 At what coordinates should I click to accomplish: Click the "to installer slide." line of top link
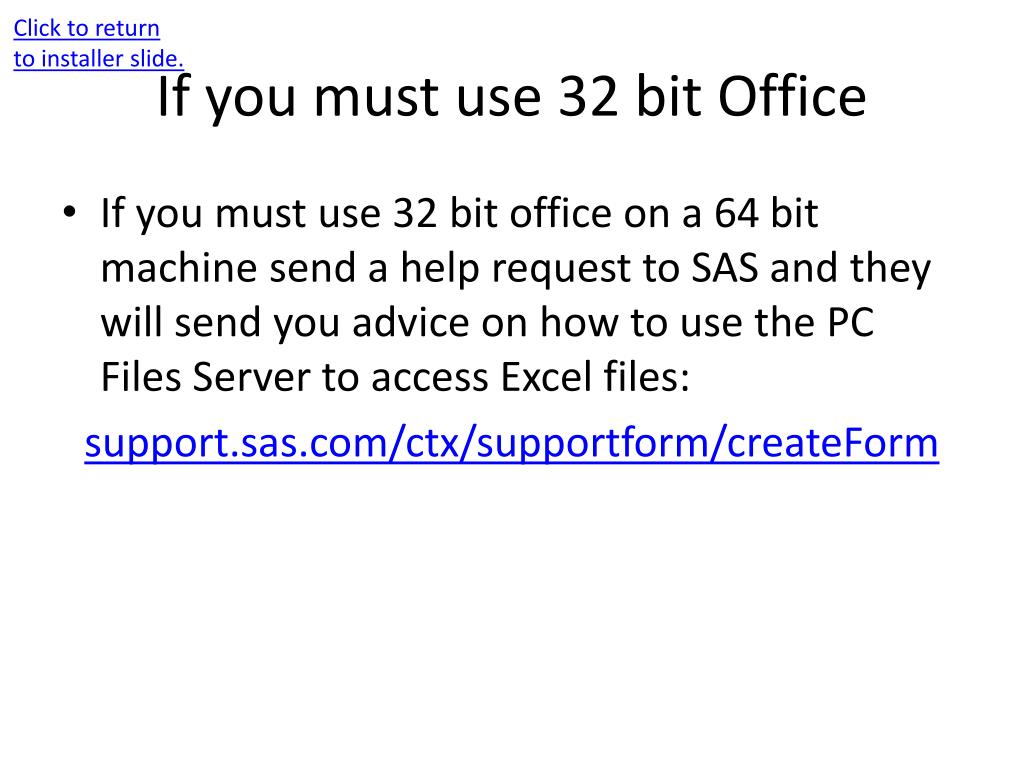pos(98,59)
